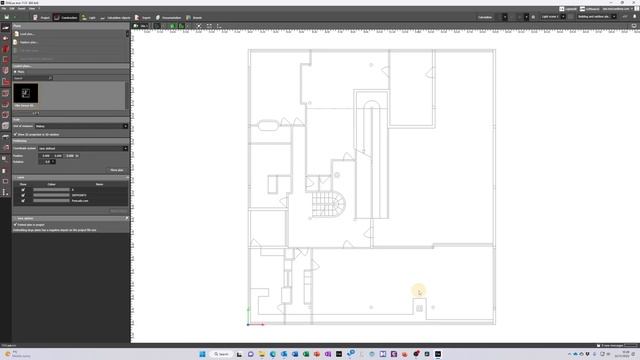Collapse the Layers section
Viewport: 640px width, 360px height.
[127, 178]
